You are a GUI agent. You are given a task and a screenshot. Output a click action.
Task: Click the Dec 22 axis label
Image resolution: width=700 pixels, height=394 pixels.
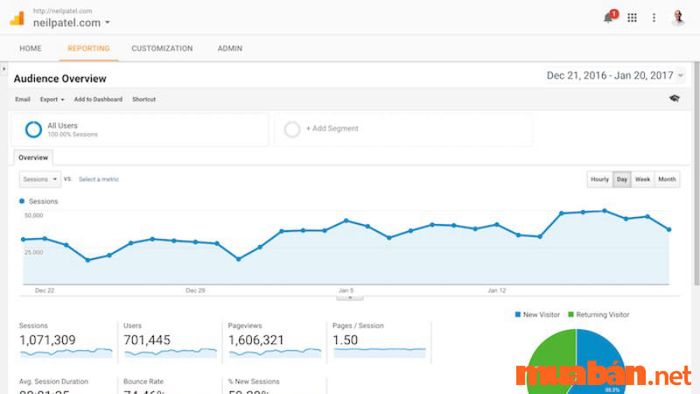coord(45,290)
